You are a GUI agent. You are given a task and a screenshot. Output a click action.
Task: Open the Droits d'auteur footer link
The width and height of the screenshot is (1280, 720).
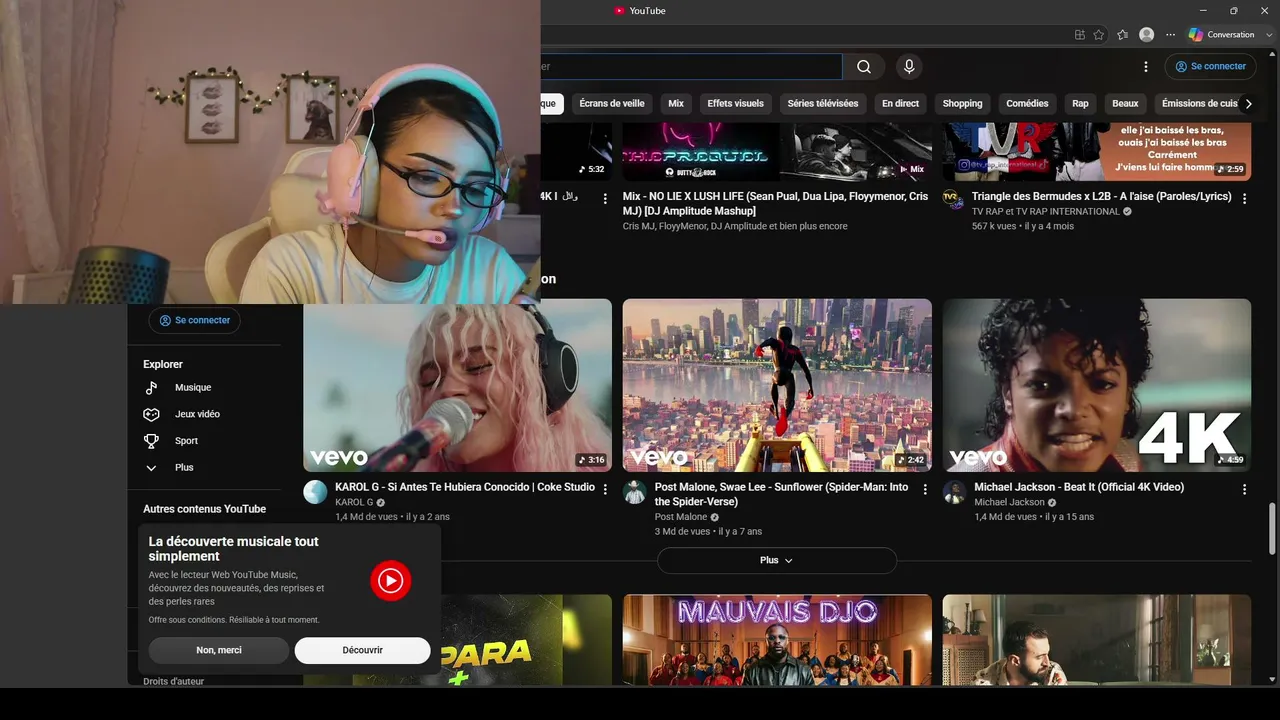173,682
